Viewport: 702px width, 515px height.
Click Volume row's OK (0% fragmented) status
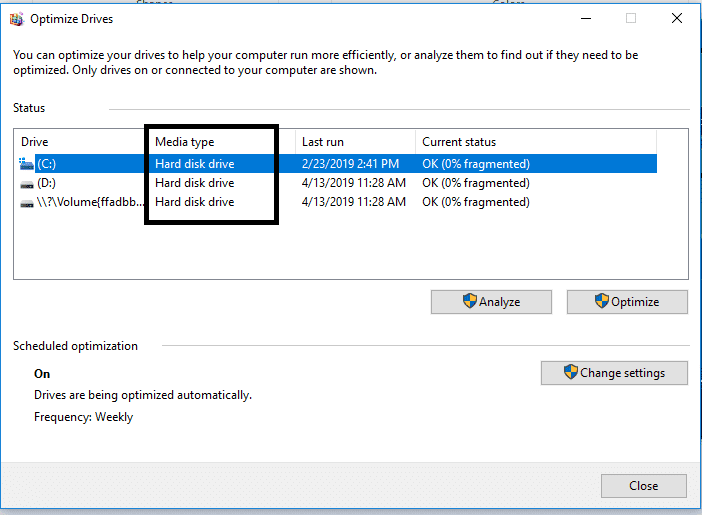(476, 202)
